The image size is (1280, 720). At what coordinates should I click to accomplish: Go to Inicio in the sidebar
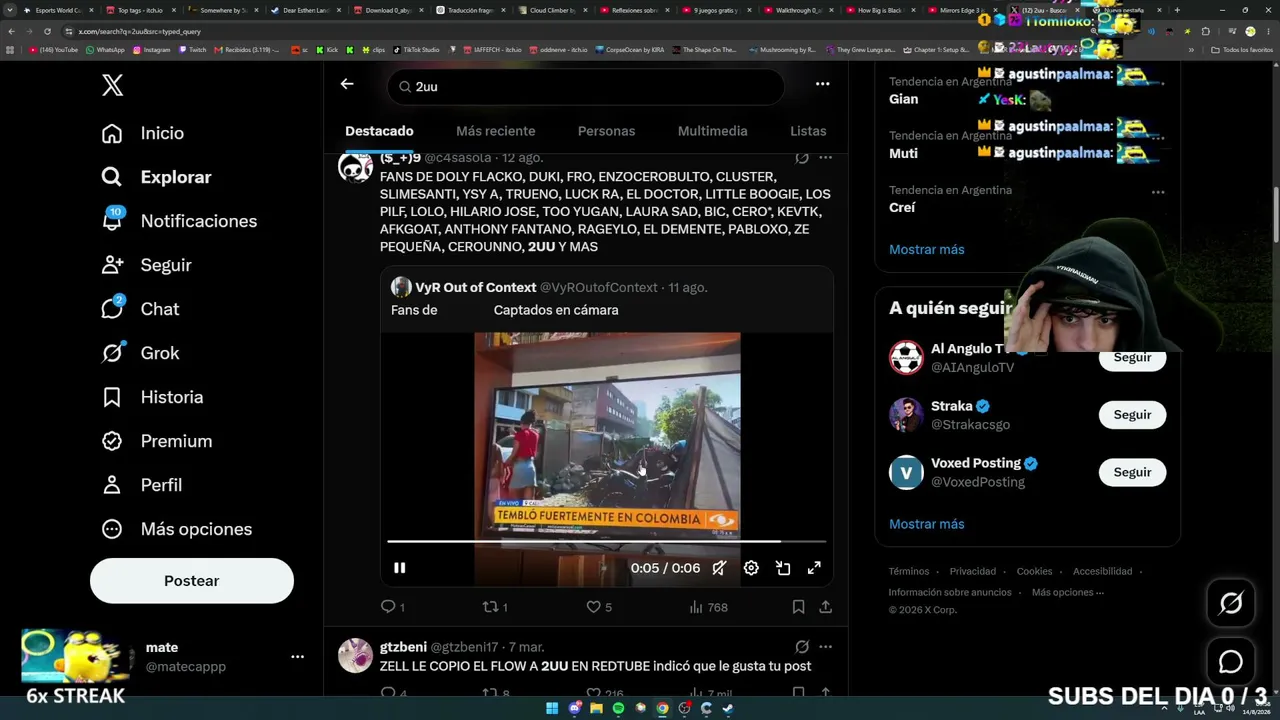click(x=142, y=133)
